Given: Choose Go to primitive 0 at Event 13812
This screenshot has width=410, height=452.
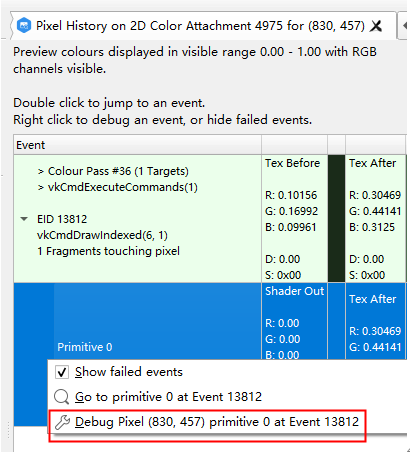Looking at the screenshot, I should [168, 397].
